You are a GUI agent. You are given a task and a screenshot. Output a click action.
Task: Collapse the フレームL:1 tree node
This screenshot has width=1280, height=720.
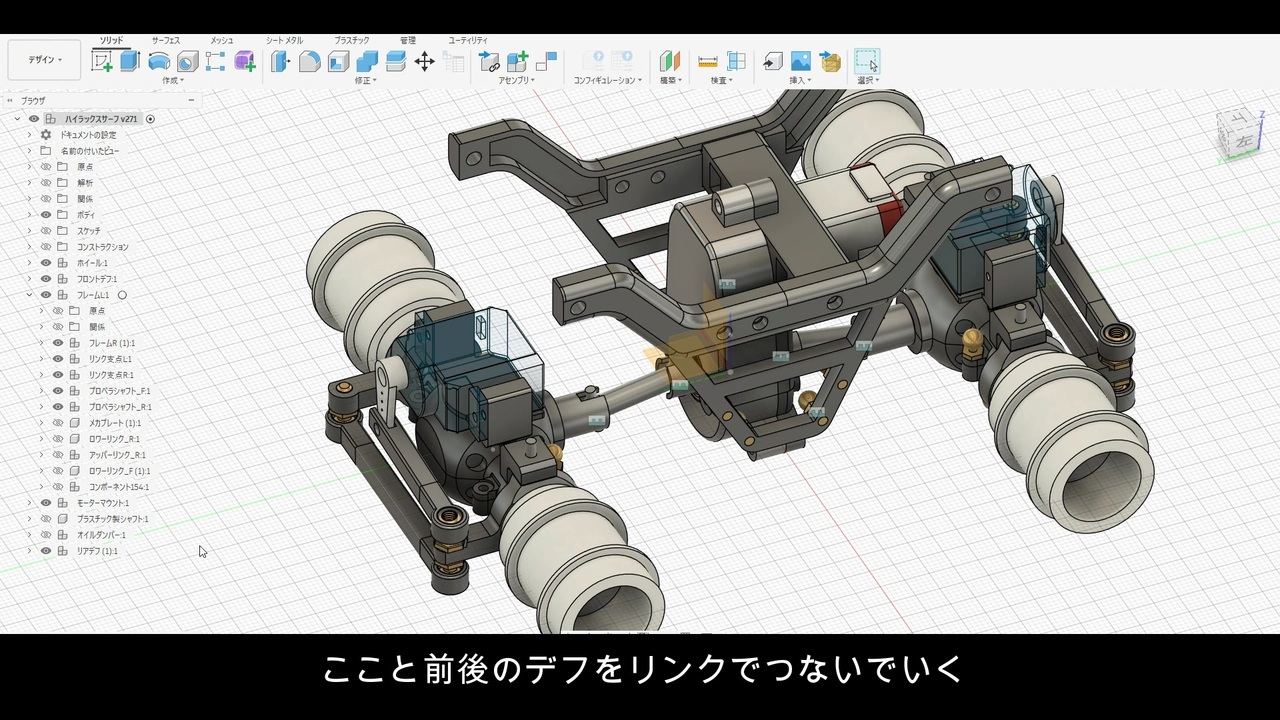click(x=29, y=295)
